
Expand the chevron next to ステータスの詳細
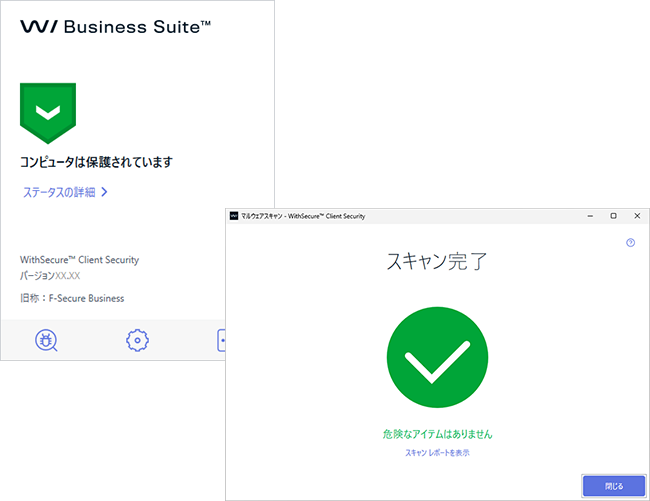[104, 192]
